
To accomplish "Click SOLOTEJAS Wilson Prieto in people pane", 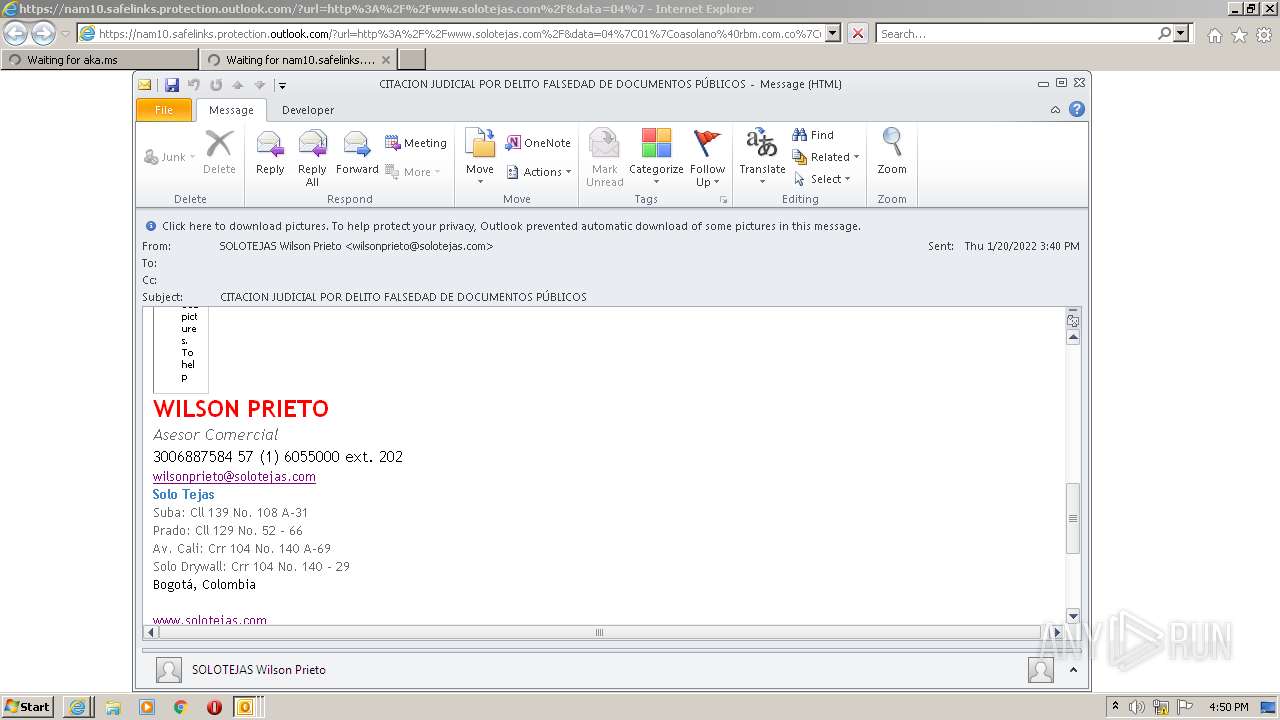I will pyautogui.click(x=259, y=670).
